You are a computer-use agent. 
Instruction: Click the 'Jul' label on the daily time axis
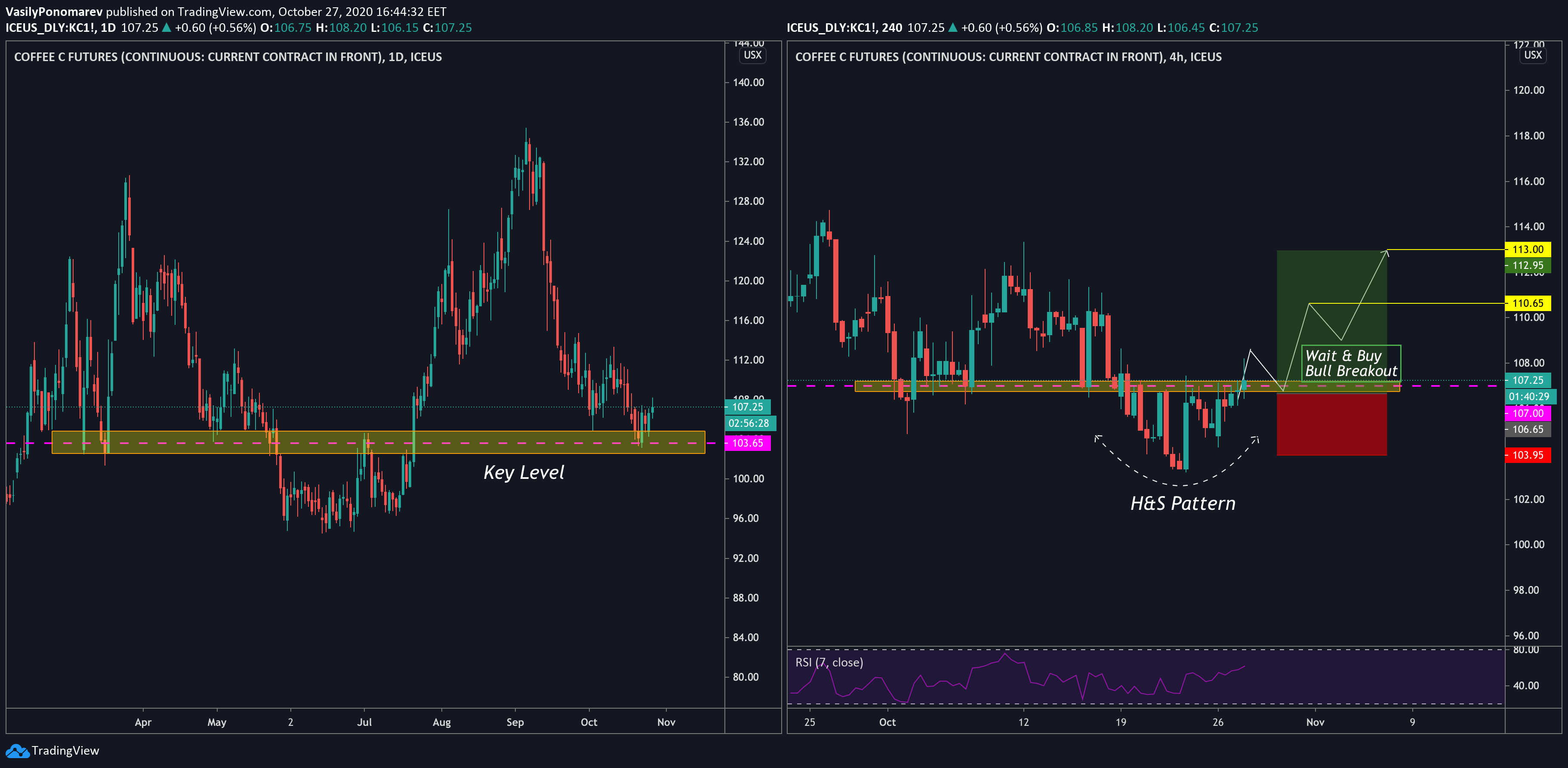pyautogui.click(x=364, y=722)
